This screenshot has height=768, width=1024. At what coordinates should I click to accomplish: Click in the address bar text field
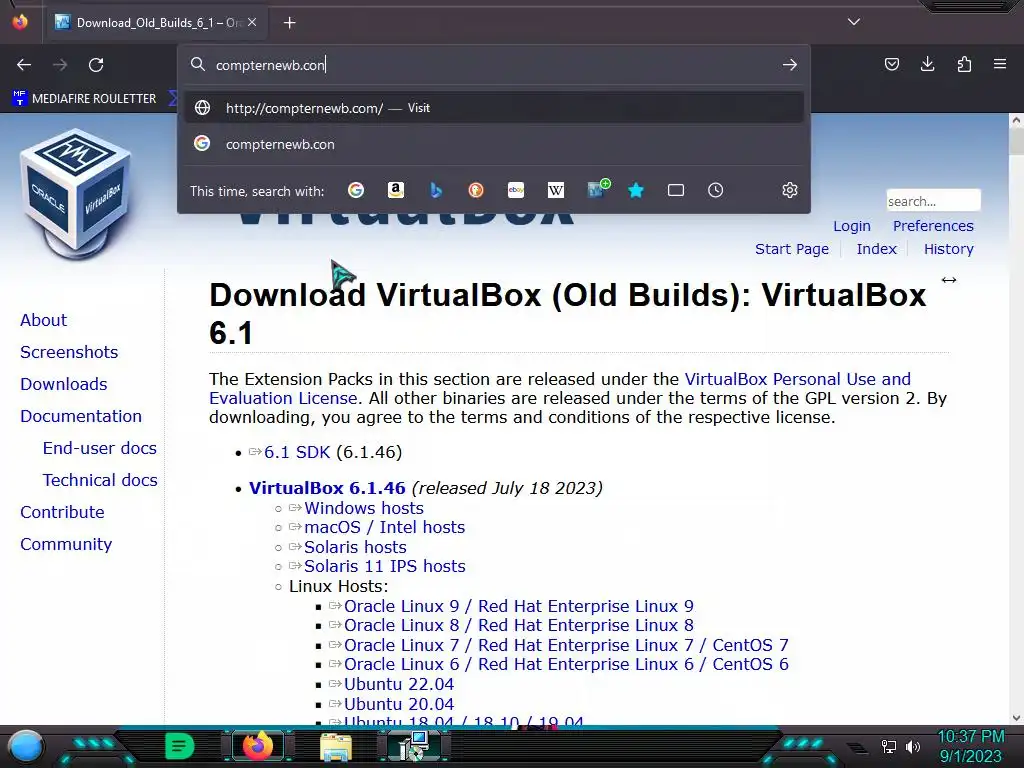[493, 65]
